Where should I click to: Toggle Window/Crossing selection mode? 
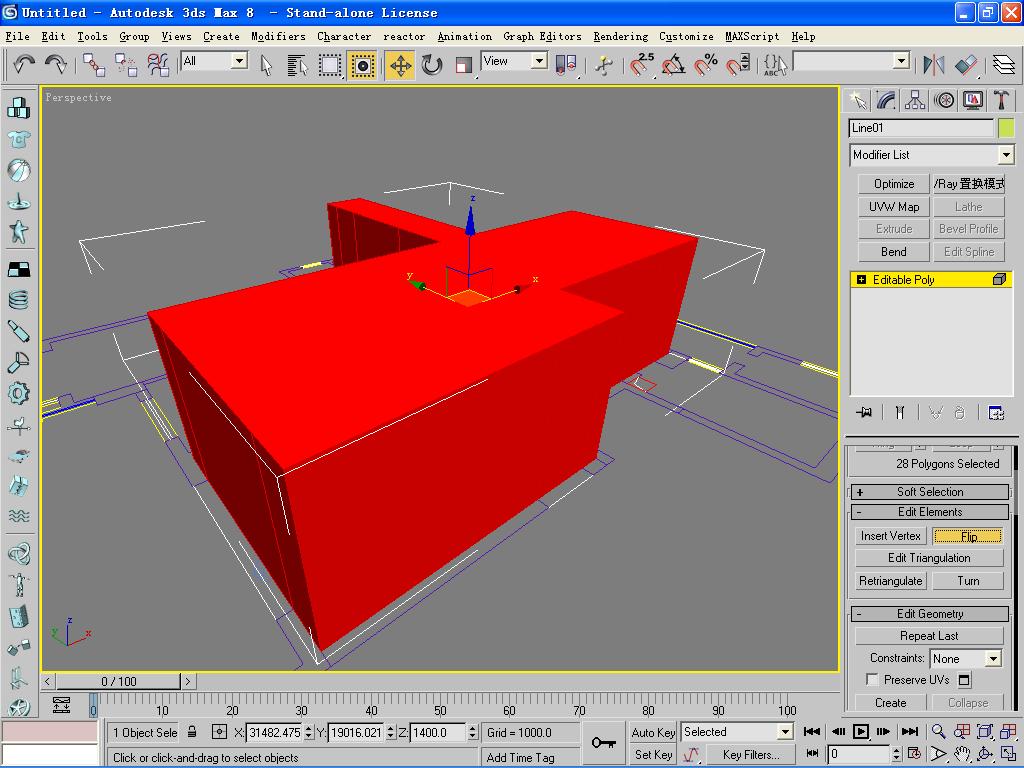tap(362, 65)
